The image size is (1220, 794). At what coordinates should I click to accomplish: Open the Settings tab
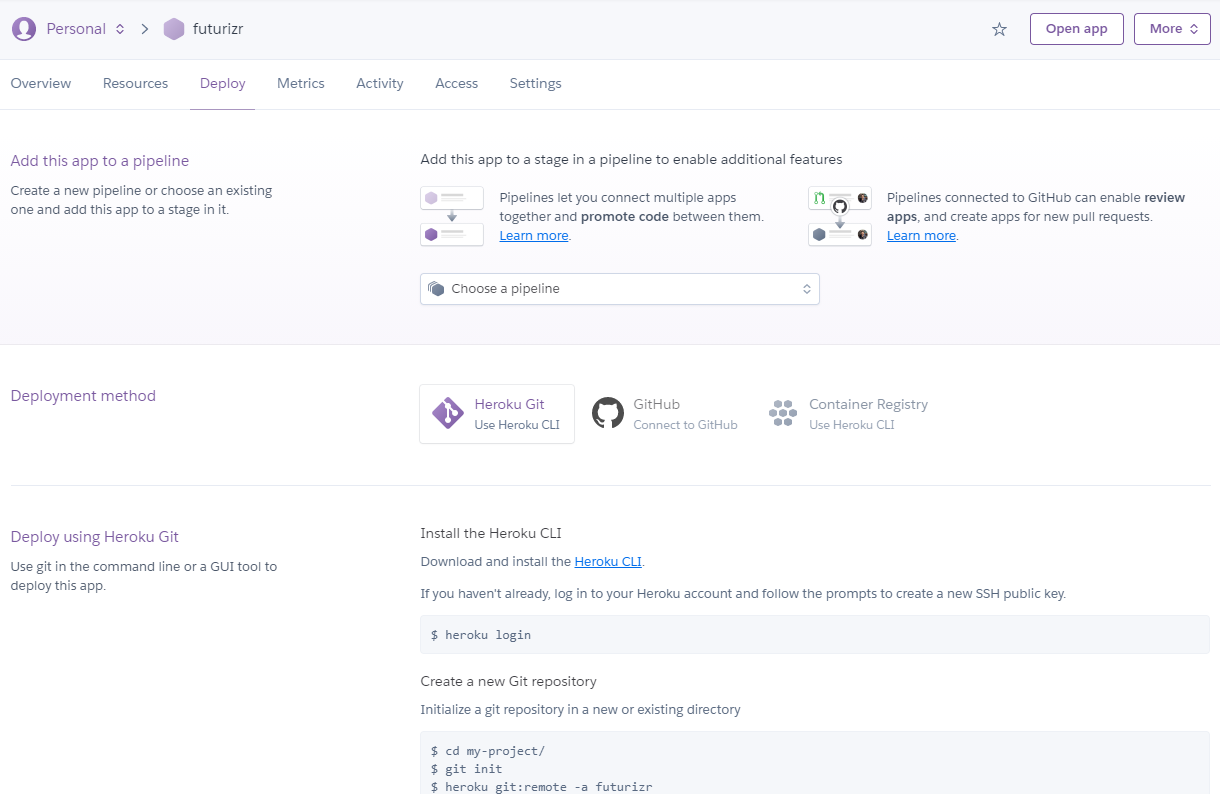(x=535, y=84)
